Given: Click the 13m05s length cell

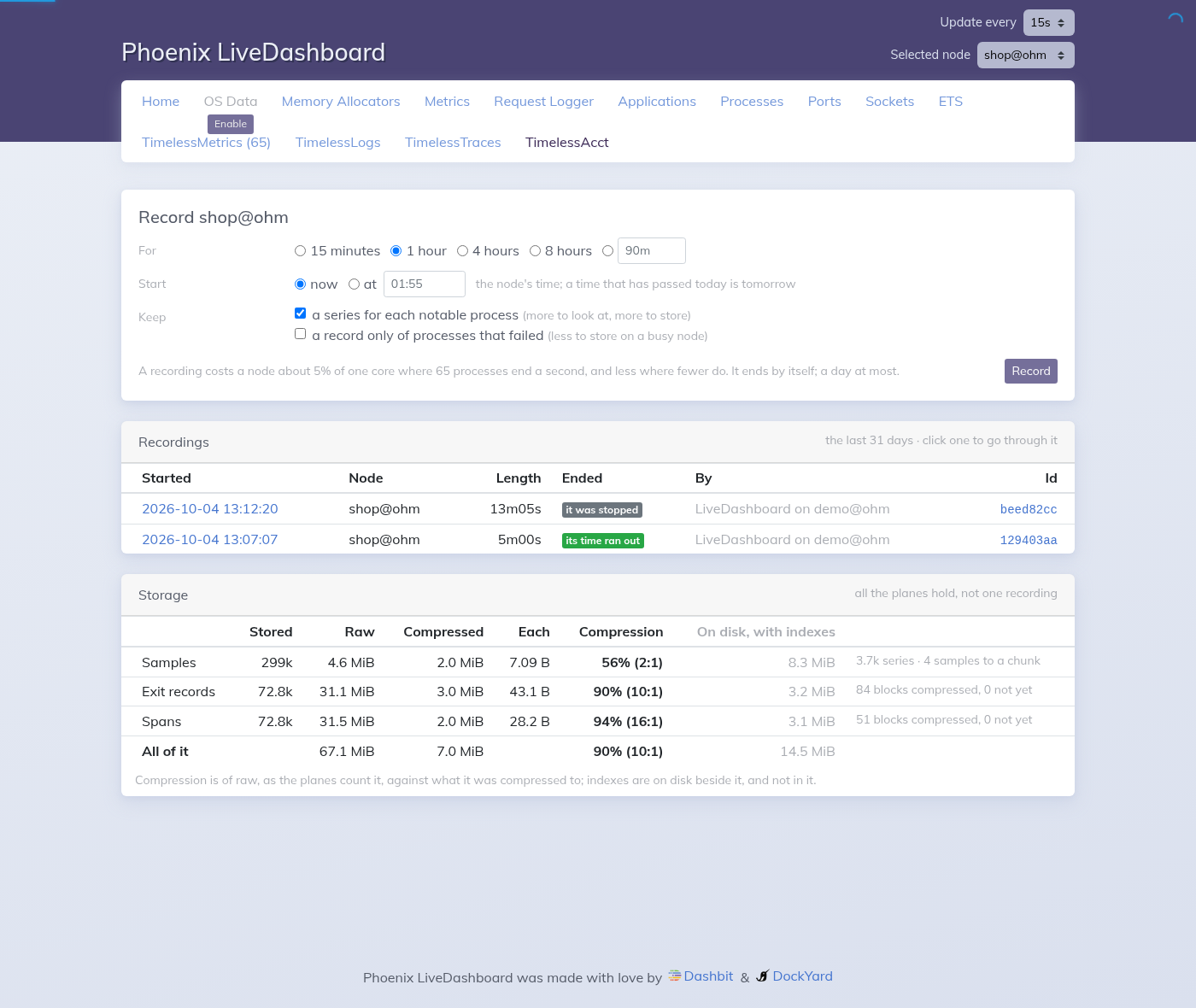Looking at the screenshot, I should point(515,509).
